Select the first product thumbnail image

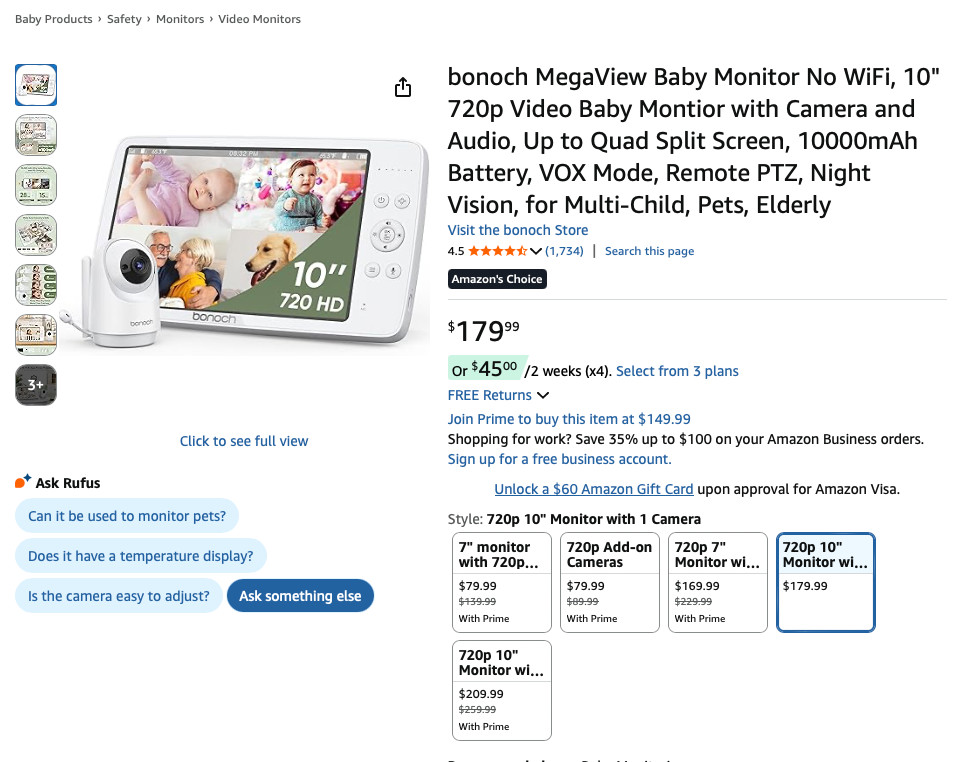[36, 85]
